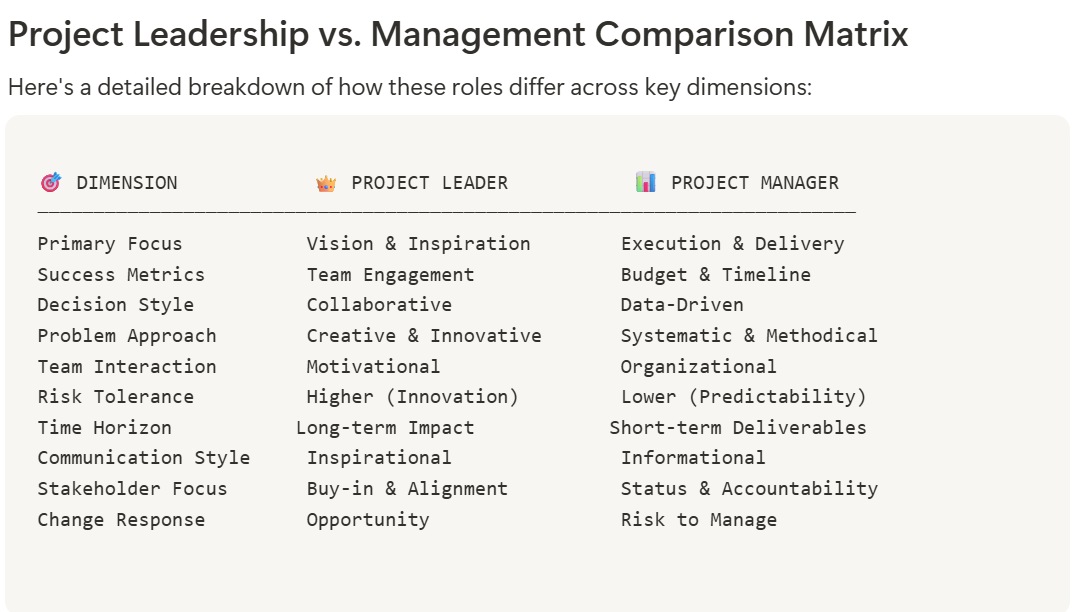1077x612 pixels.
Task: Click the 'Communication Style' row label
Action: click(x=144, y=458)
